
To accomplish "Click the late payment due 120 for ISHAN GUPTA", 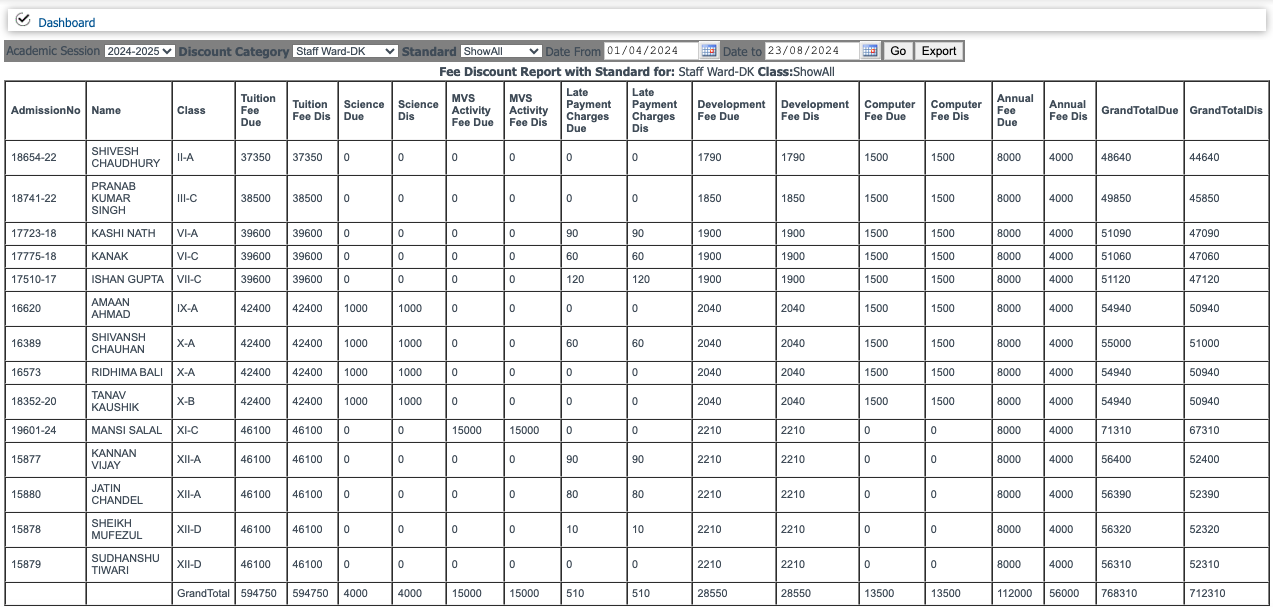I will pos(575,279).
